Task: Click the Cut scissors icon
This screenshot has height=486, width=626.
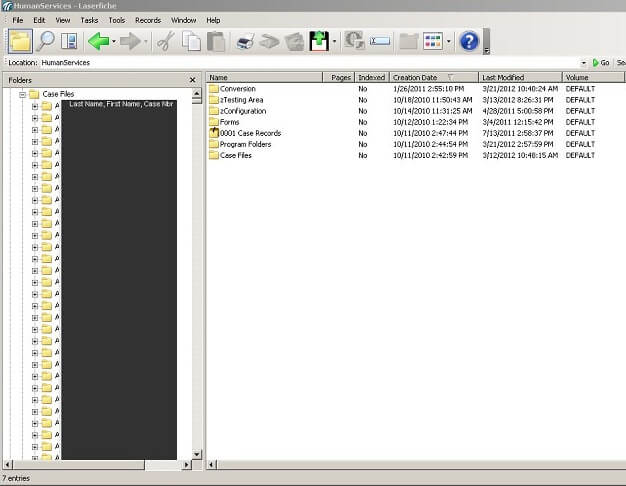Action: (x=166, y=41)
